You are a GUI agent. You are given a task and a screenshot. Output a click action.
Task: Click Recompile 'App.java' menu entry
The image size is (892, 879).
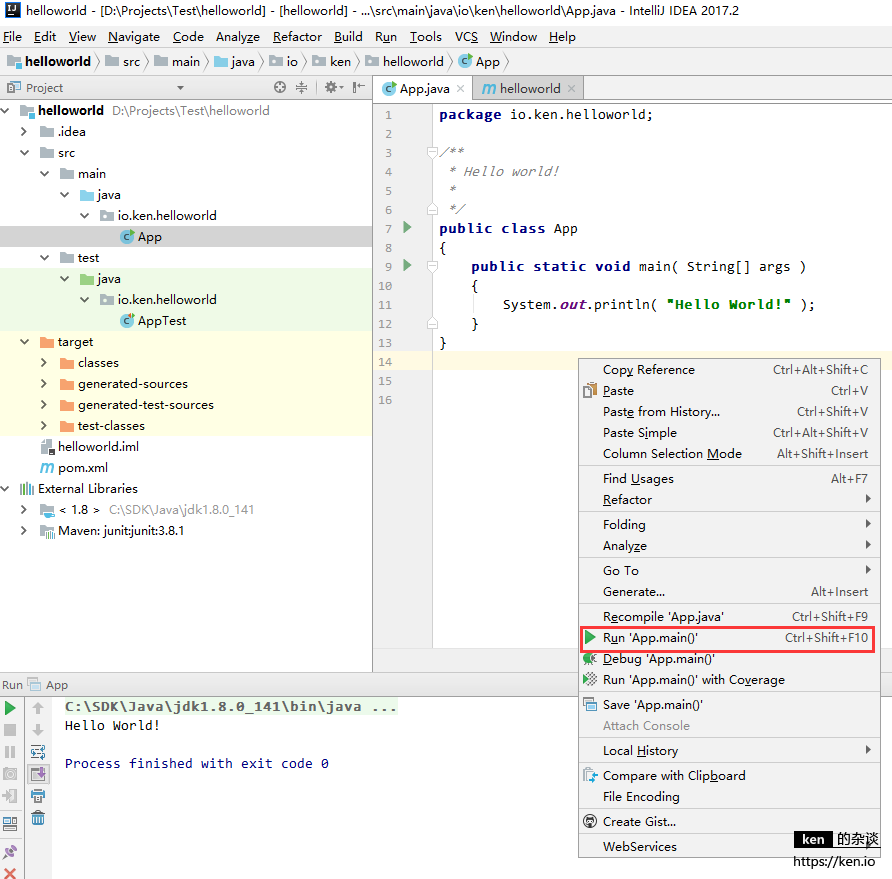pos(729,617)
